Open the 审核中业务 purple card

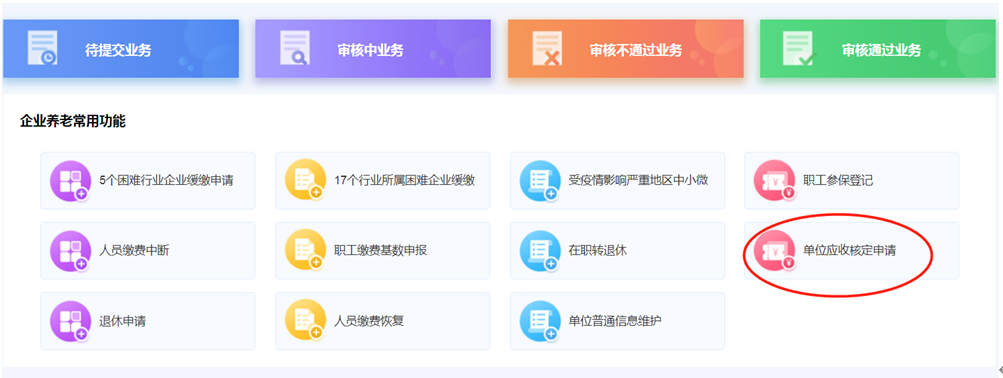click(373, 49)
